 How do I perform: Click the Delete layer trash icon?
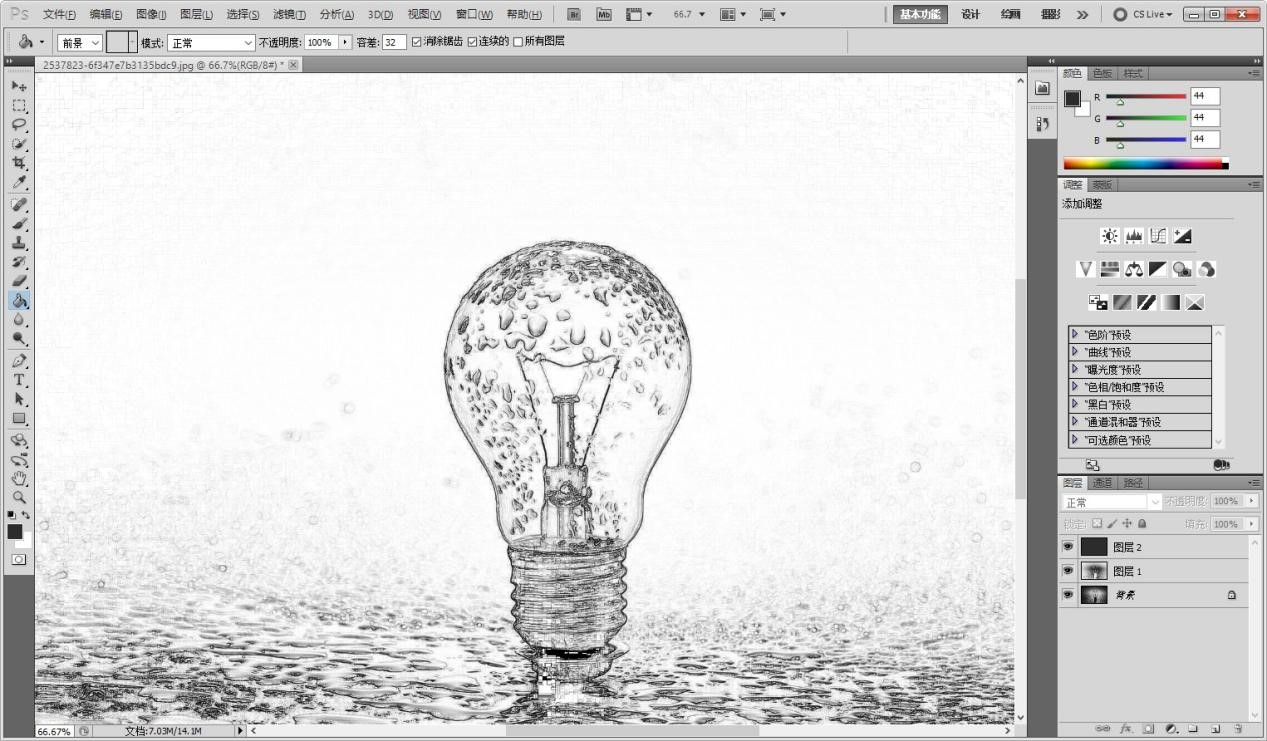pyautogui.click(x=1237, y=730)
